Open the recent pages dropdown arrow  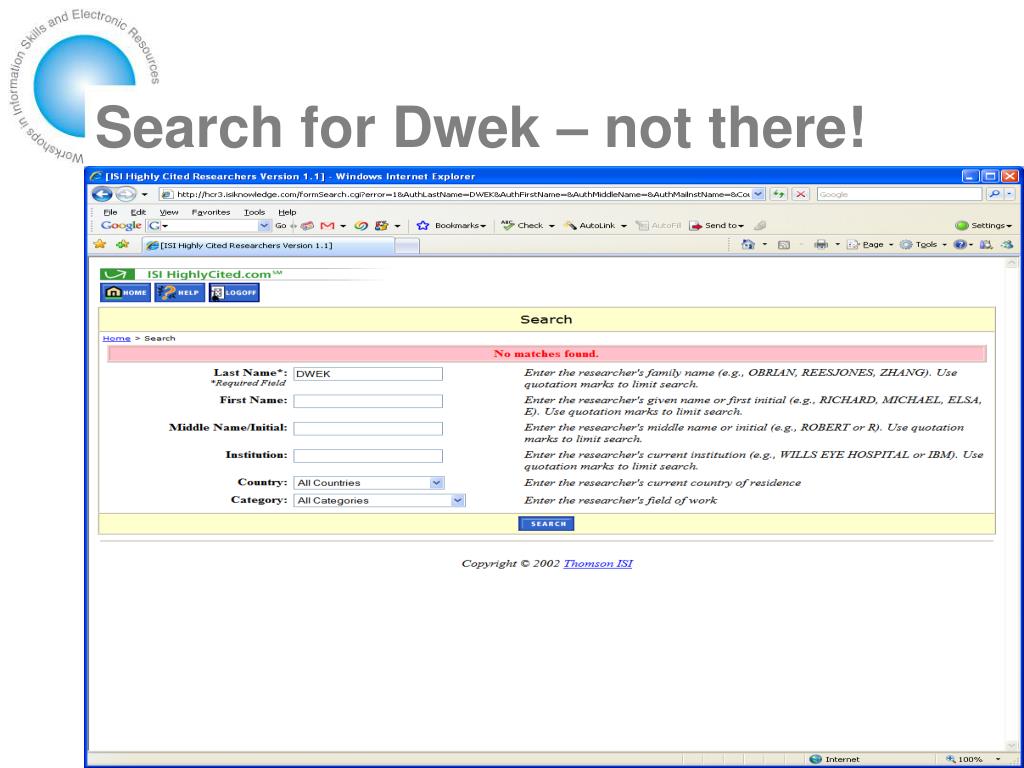coord(144,194)
